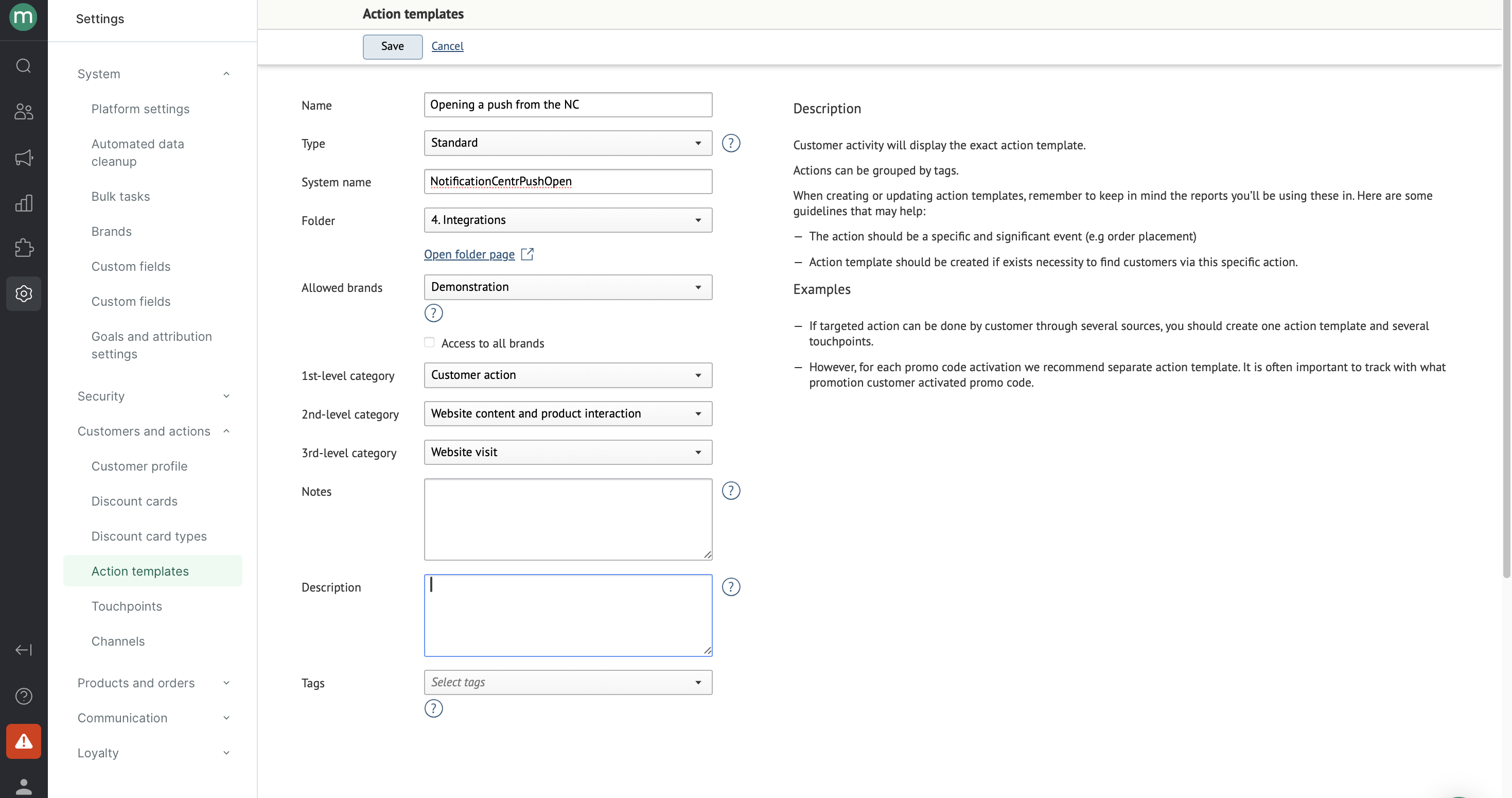Open Platform settings menu item
The image size is (1512, 798).
[x=140, y=109]
